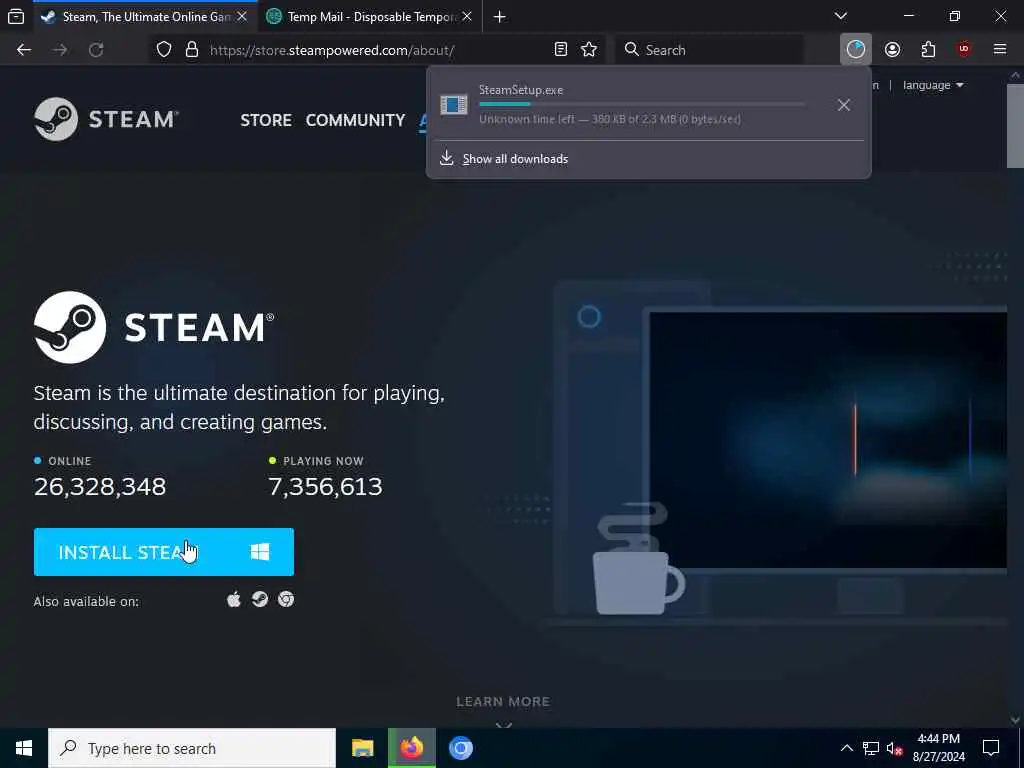Click the page vertical scrollbar thumb

1016,125
